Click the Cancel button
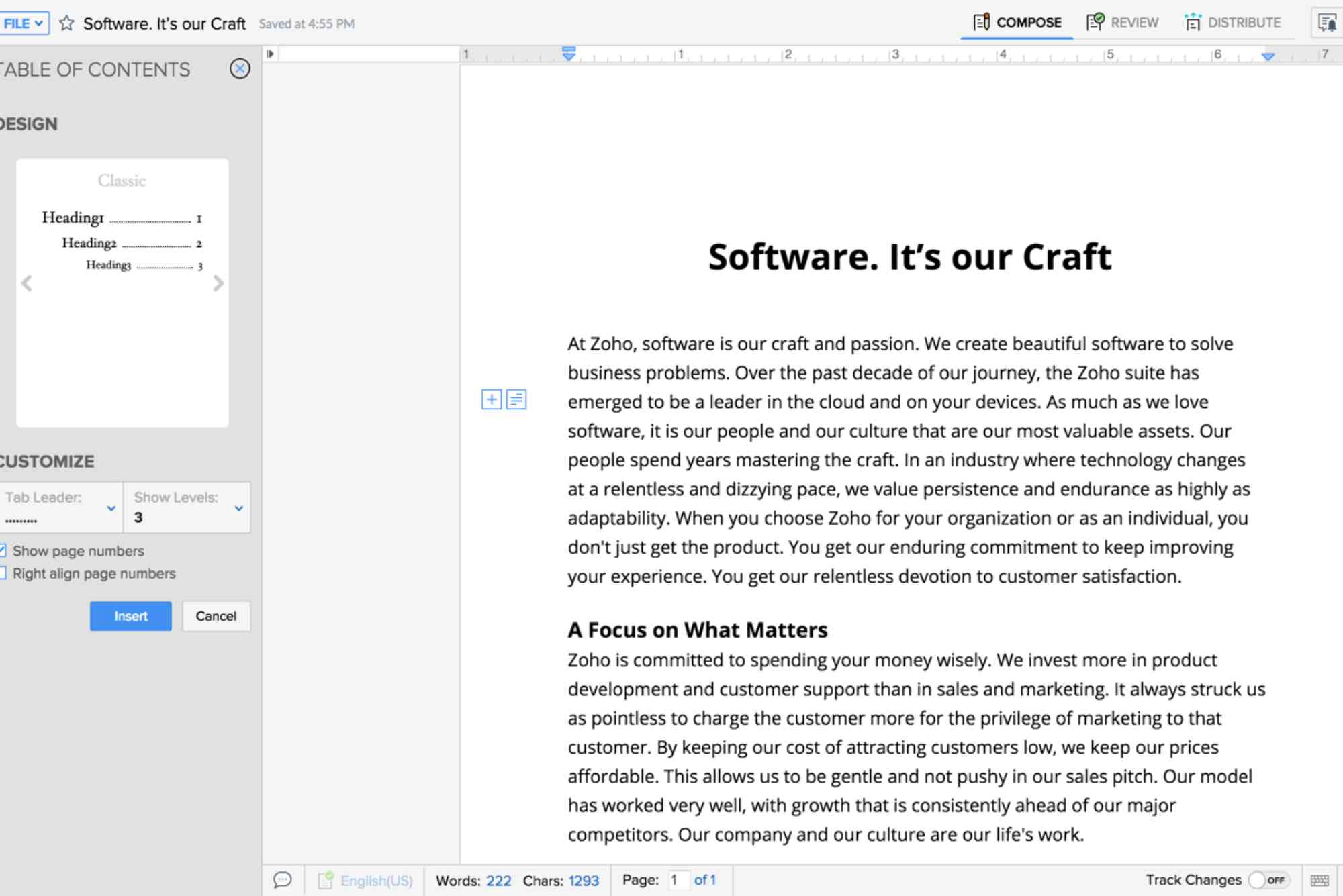Screen dimensions: 1343x896 (216, 616)
